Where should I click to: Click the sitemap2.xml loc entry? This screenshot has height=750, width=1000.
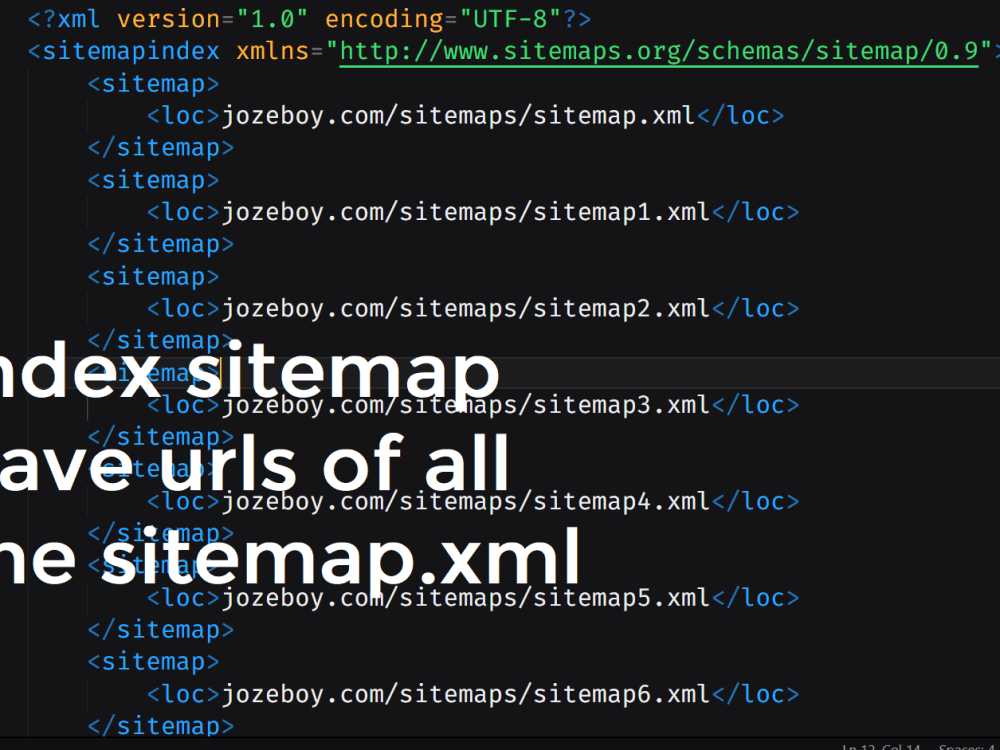(x=465, y=308)
